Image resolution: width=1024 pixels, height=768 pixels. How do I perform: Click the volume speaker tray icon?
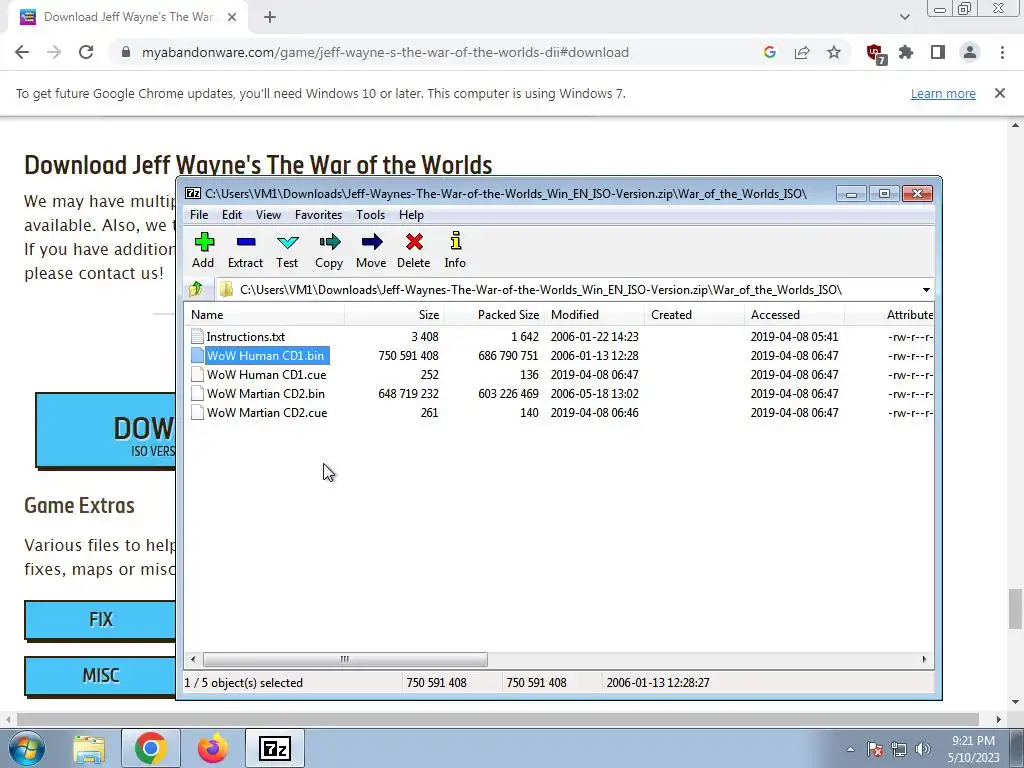pos(922,749)
